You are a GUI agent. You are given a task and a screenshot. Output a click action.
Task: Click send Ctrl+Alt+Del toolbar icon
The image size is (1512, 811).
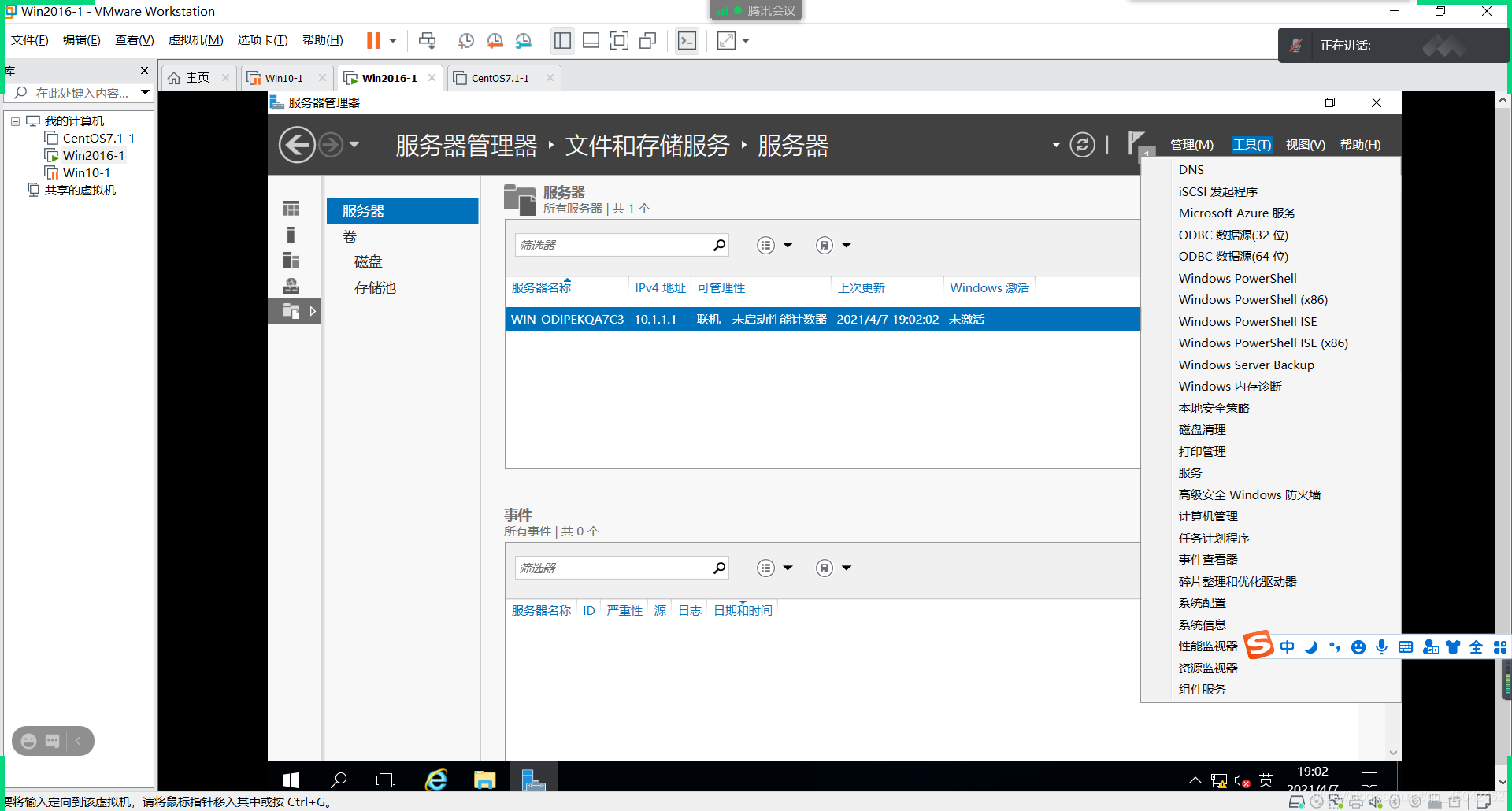point(427,41)
